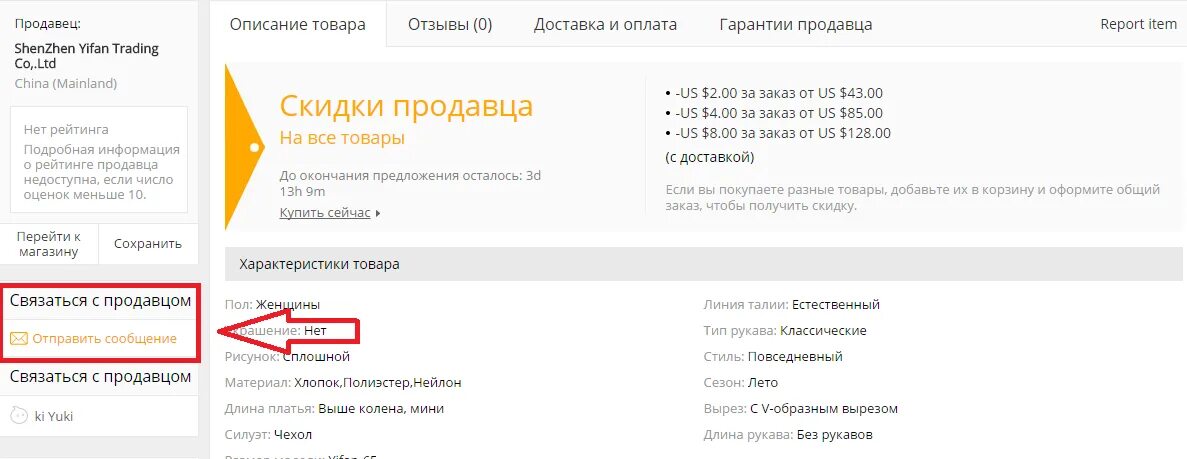The image size is (1187, 459).
Task: Click the Report item link
Action: [x=1139, y=23]
